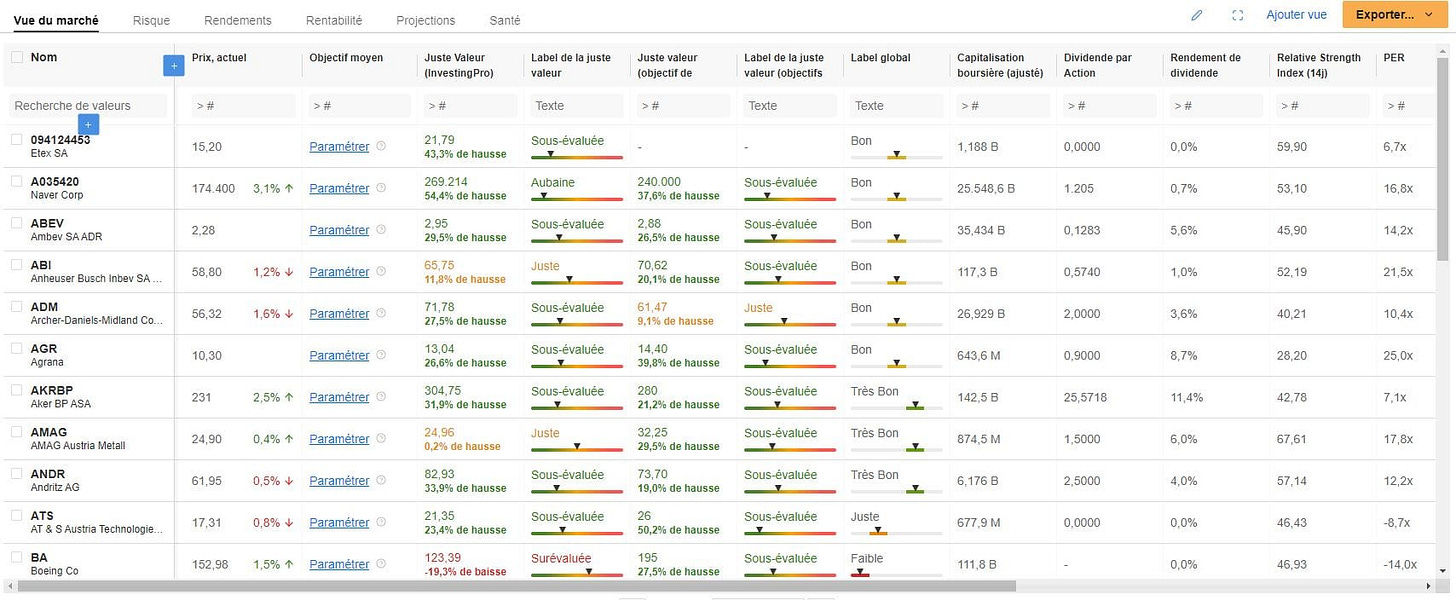
Task: Expand the screener table with the fullscreen icon
Action: (x=1238, y=14)
